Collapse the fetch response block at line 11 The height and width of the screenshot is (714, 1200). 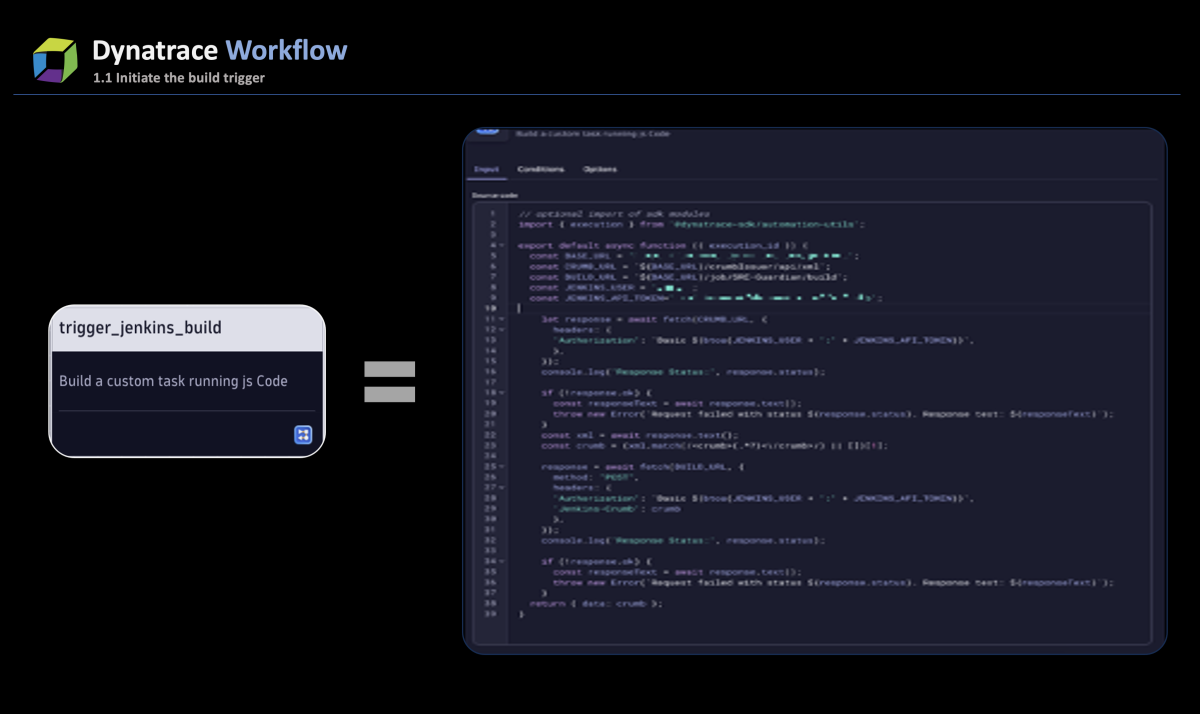pos(501,319)
